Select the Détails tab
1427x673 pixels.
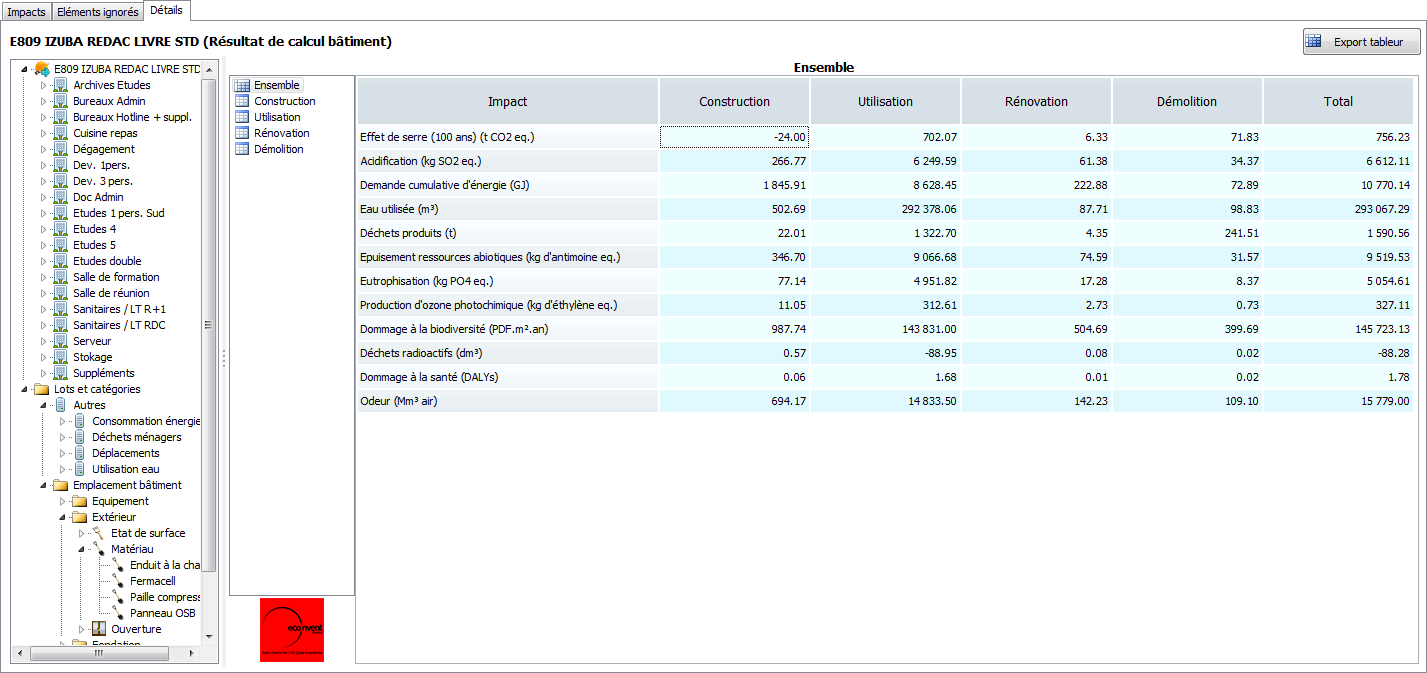point(167,10)
